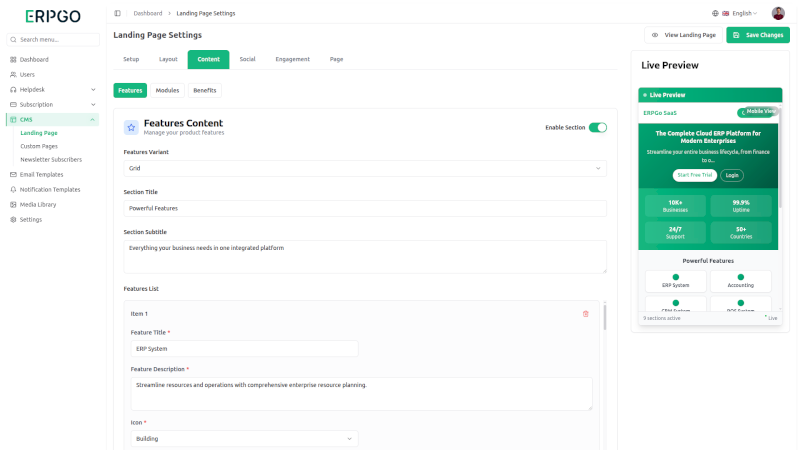Delete Item 1 with trash icon
800x450 pixels.
[586, 314]
